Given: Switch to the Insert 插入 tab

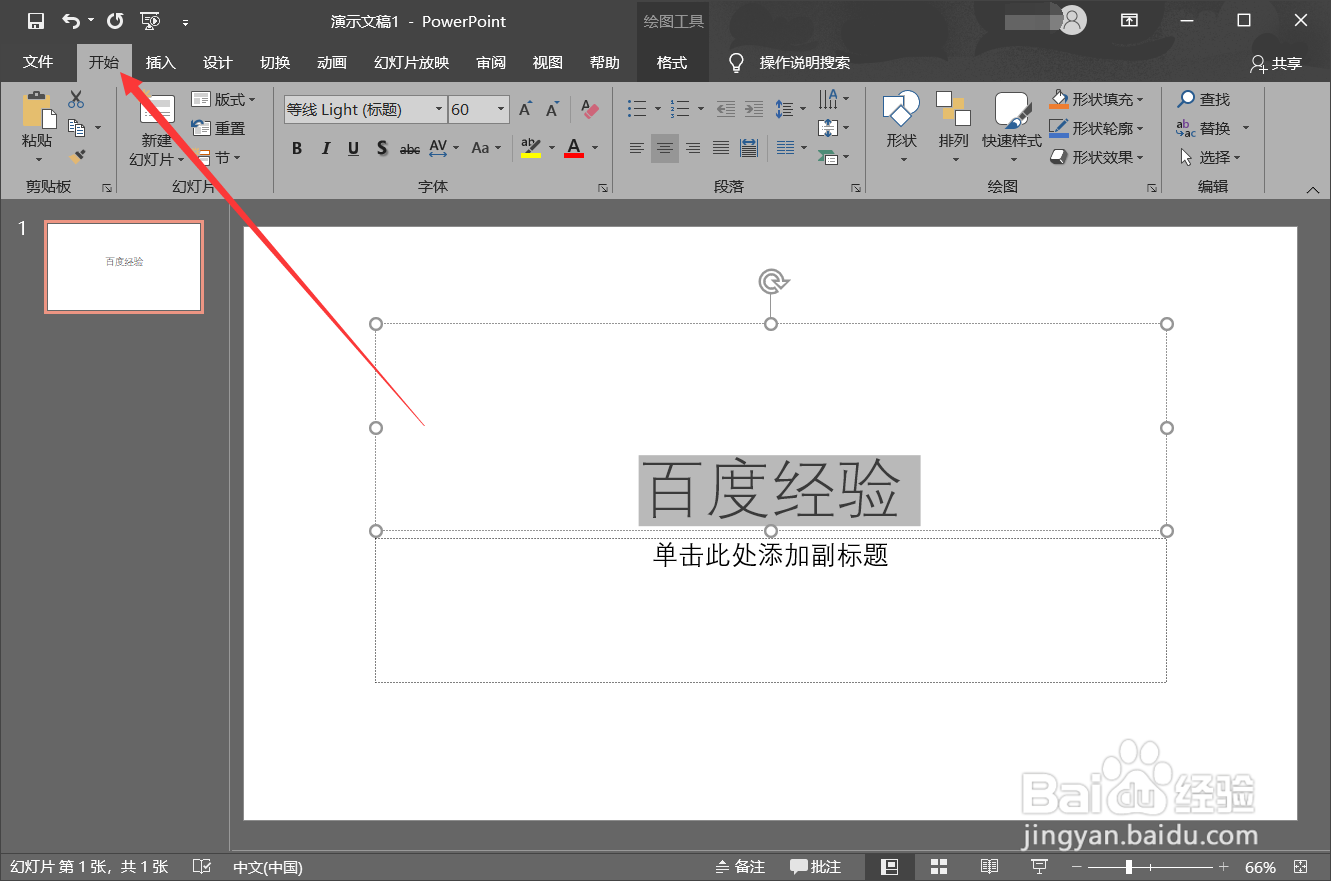Looking at the screenshot, I should coord(160,62).
